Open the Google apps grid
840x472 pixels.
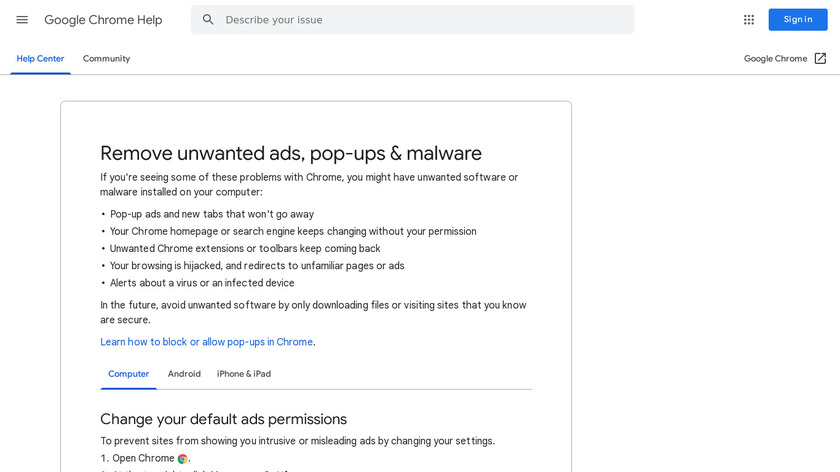point(749,20)
